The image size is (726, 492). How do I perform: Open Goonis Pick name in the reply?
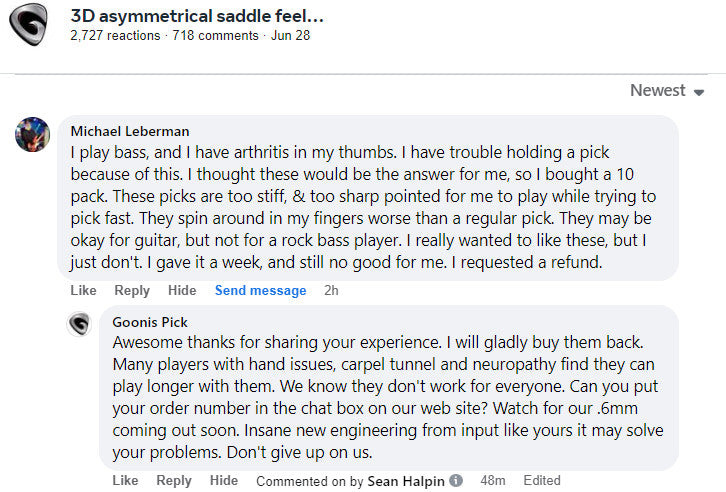[x=150, y=322]
